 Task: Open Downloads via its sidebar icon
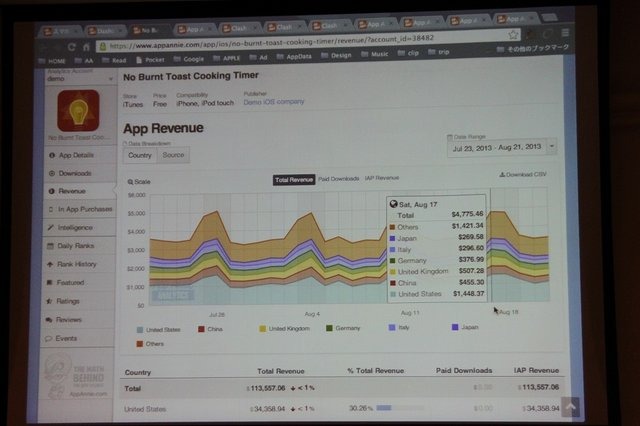pos(52,173)
